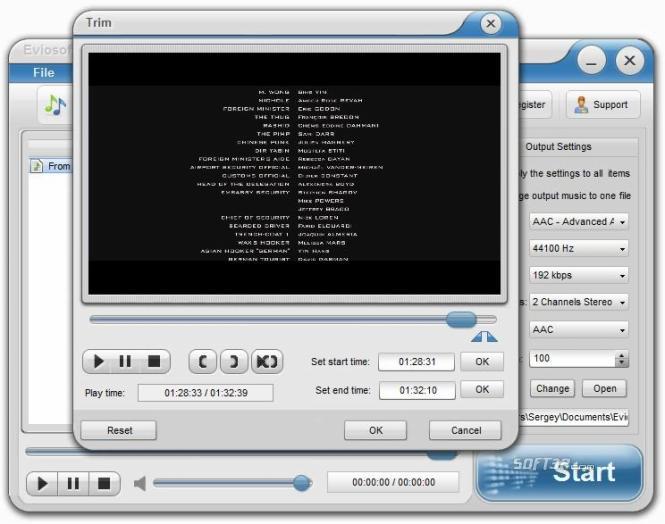Click the main window volume slider handle
The height and width of the screenshot is (524, 665).
[302, 483]
